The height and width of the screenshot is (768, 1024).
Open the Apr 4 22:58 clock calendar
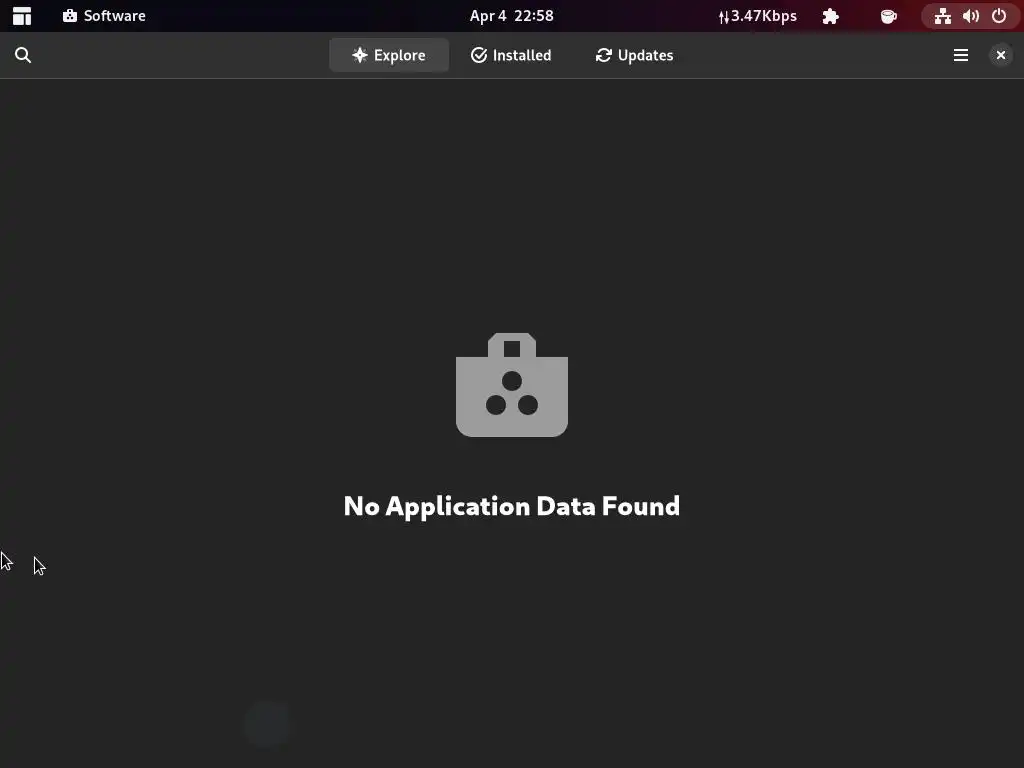(511, 16)
